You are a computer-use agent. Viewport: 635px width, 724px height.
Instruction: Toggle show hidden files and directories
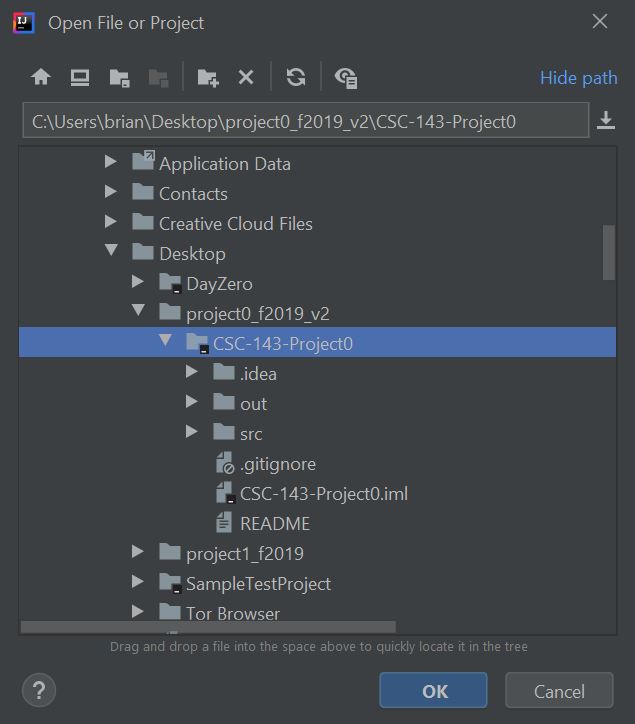coord(346,78)
